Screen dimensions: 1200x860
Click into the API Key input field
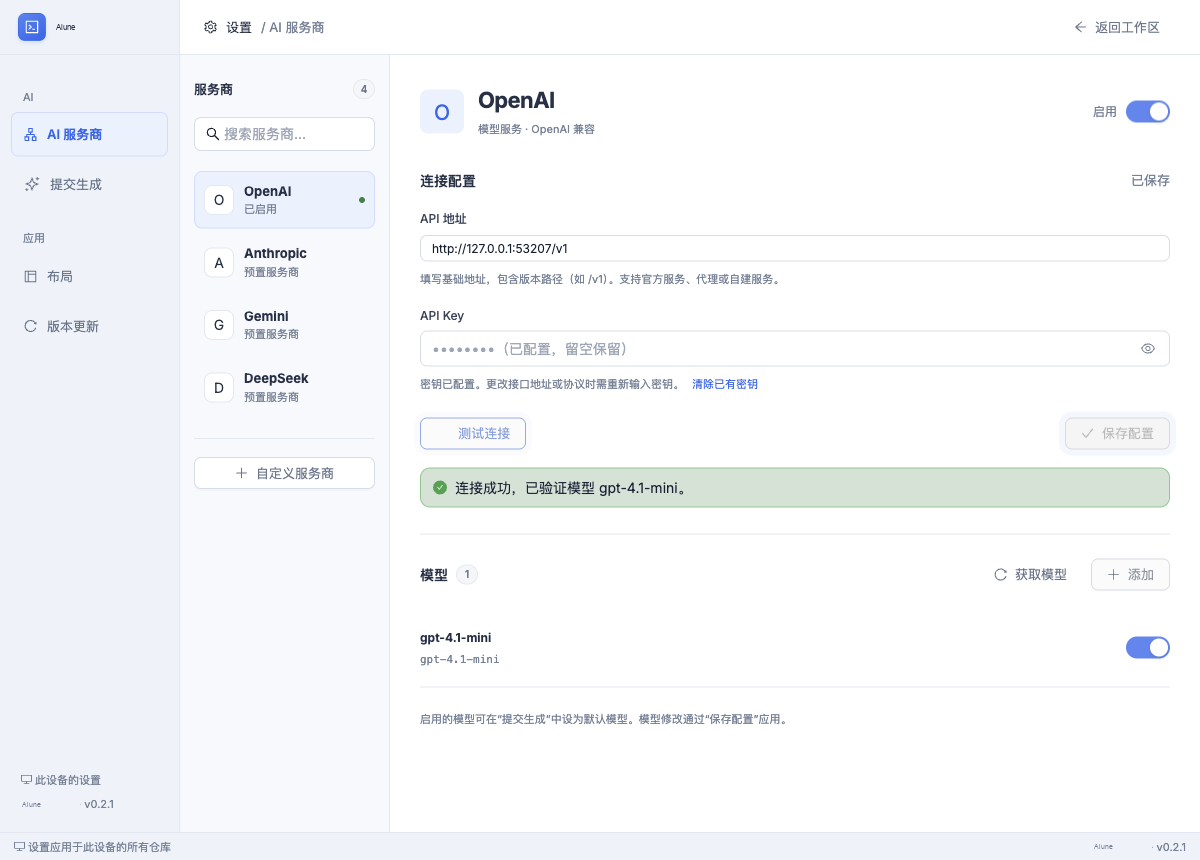click(x=795, y=349)
